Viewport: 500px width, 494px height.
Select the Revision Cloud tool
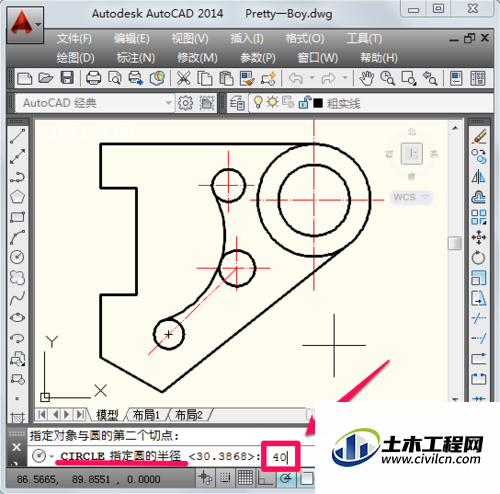click(17, 277)
